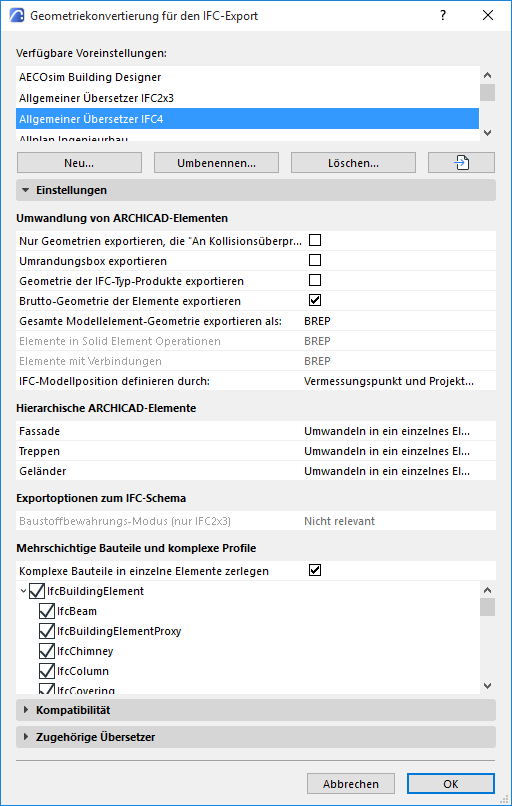The height and width of the screenshot is (806, 512).
Task: Select preset 'Allgemeiner Übersetzer IFC2x3'
Action: pyautogui.click(x=247, y=98)
